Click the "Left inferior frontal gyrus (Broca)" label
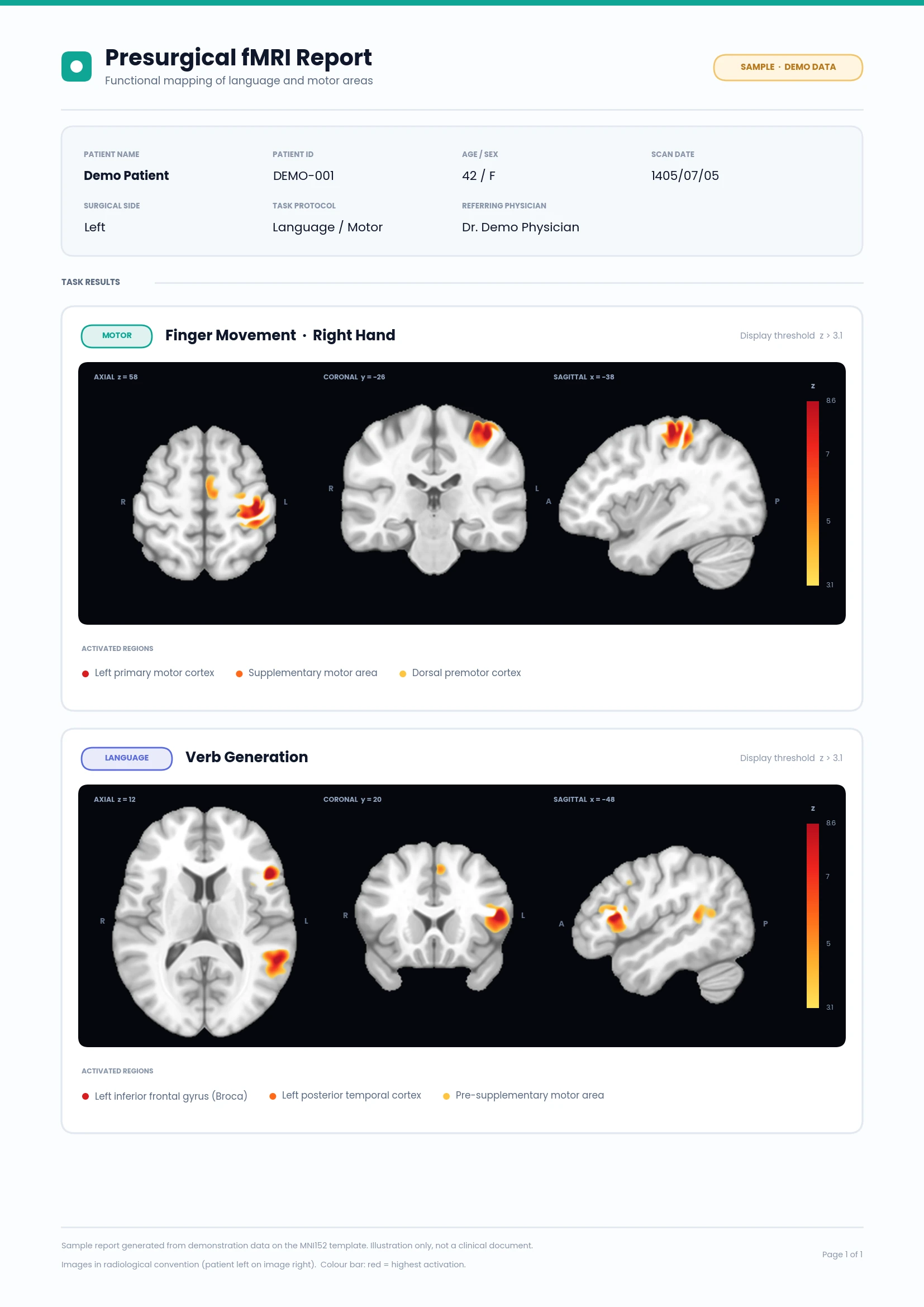Viewport: 924px width, 1307px height. click(x=171, y=1096)
